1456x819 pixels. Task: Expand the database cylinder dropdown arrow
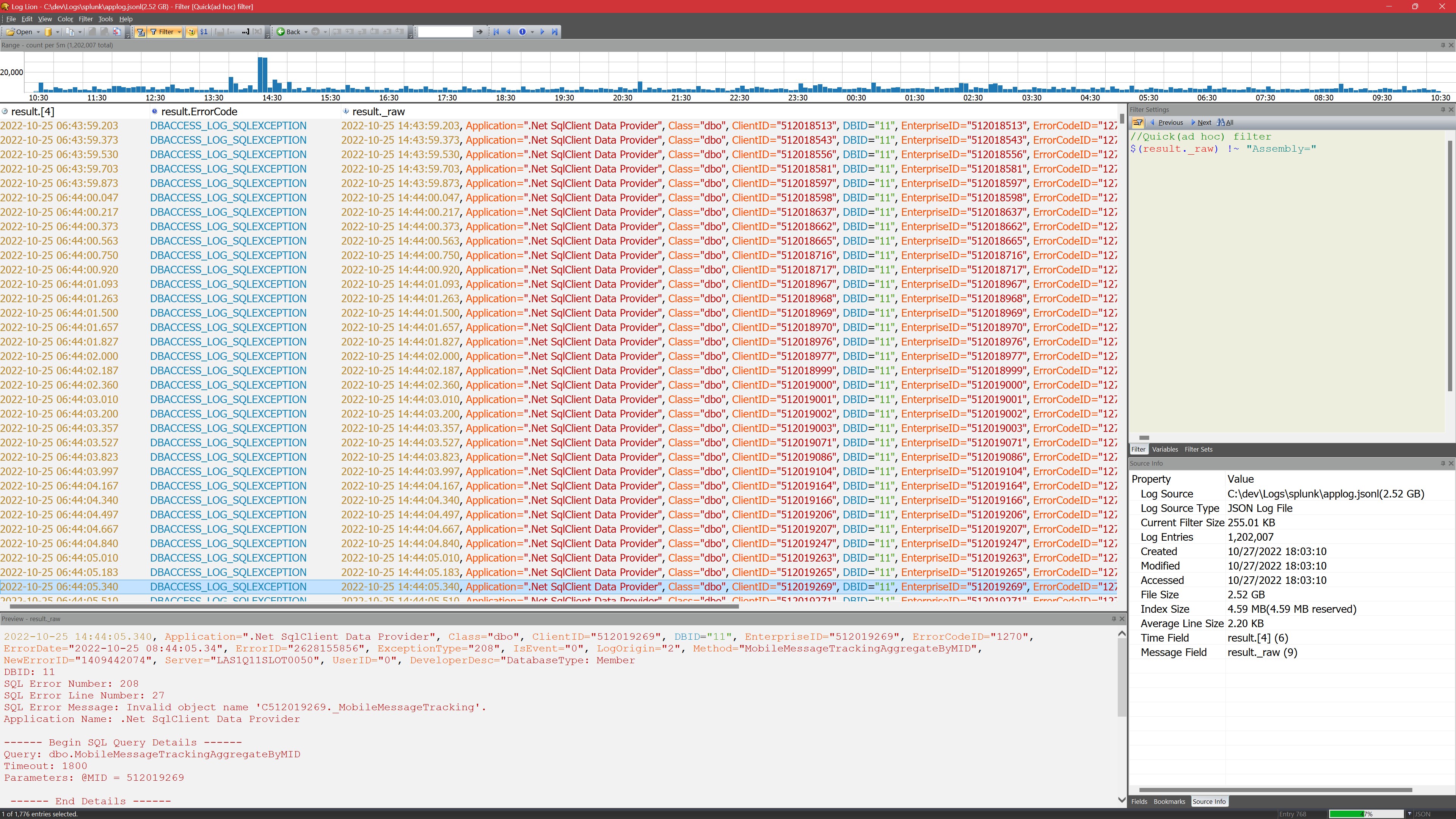[57, 31]
